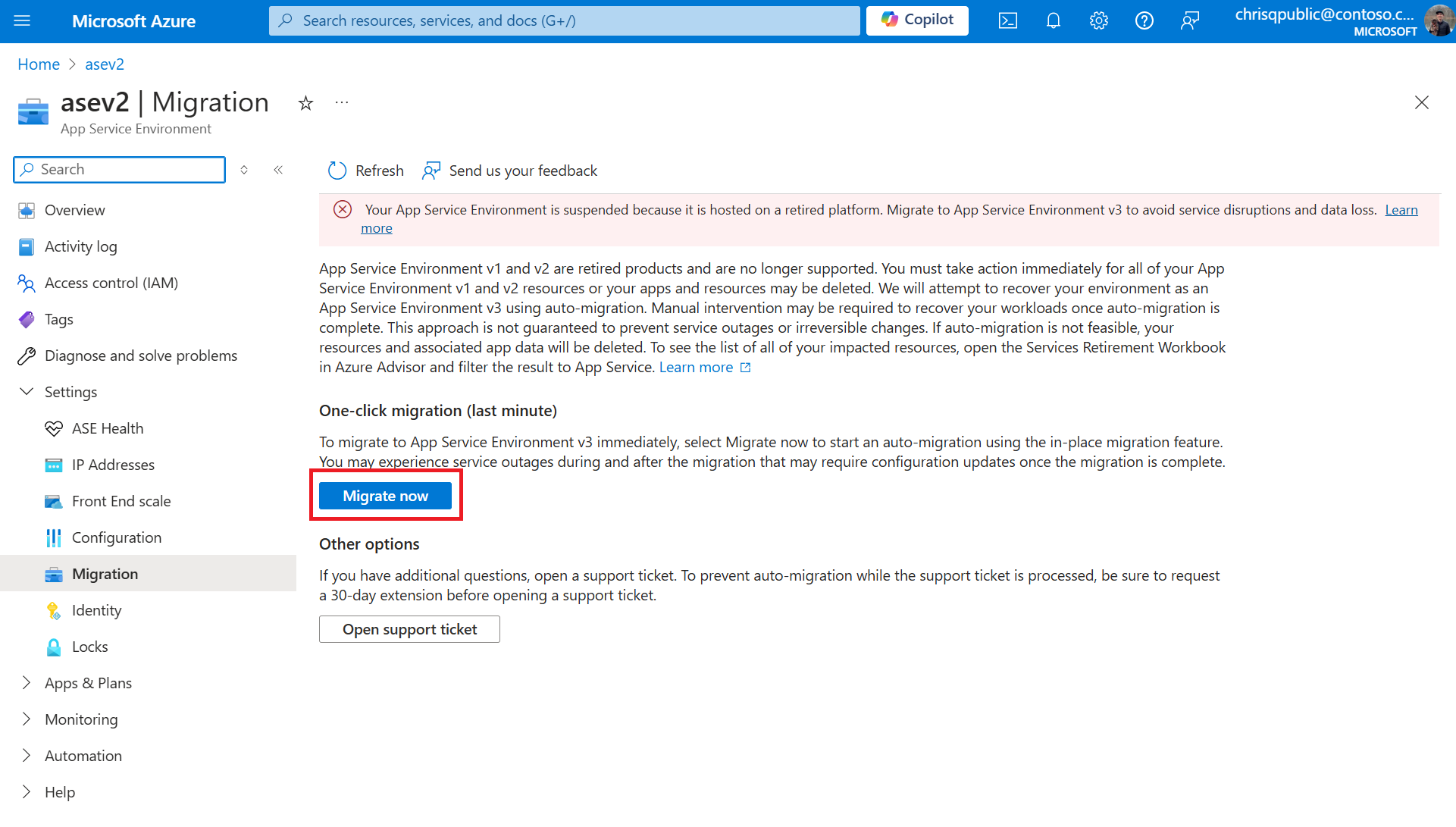The width and height of the screenshot is (1456, 827).
Task: Click the Send us your feedback icon
Action: [432, 170]
